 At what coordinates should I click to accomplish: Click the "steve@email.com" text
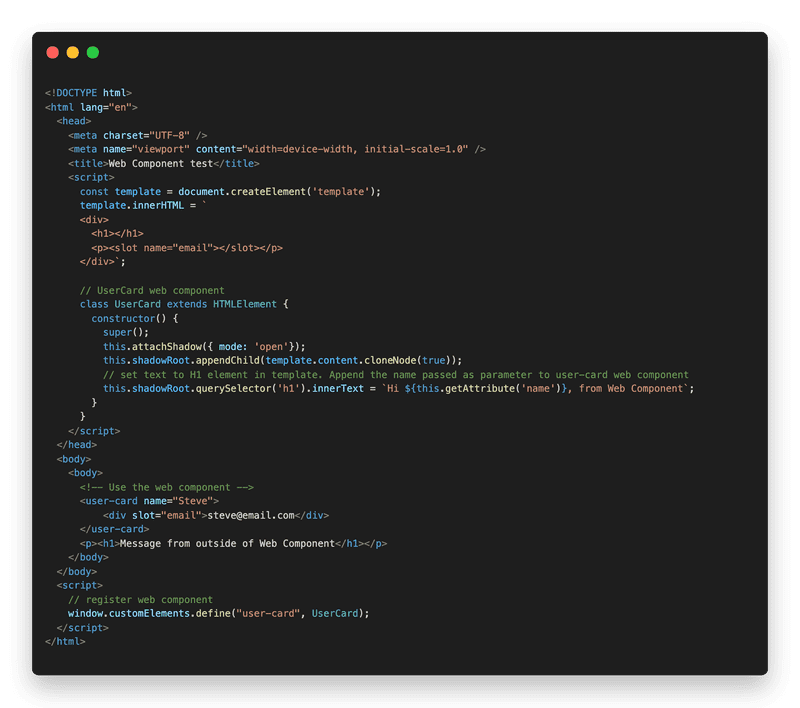pyautogui.click(x=251, y=515)
